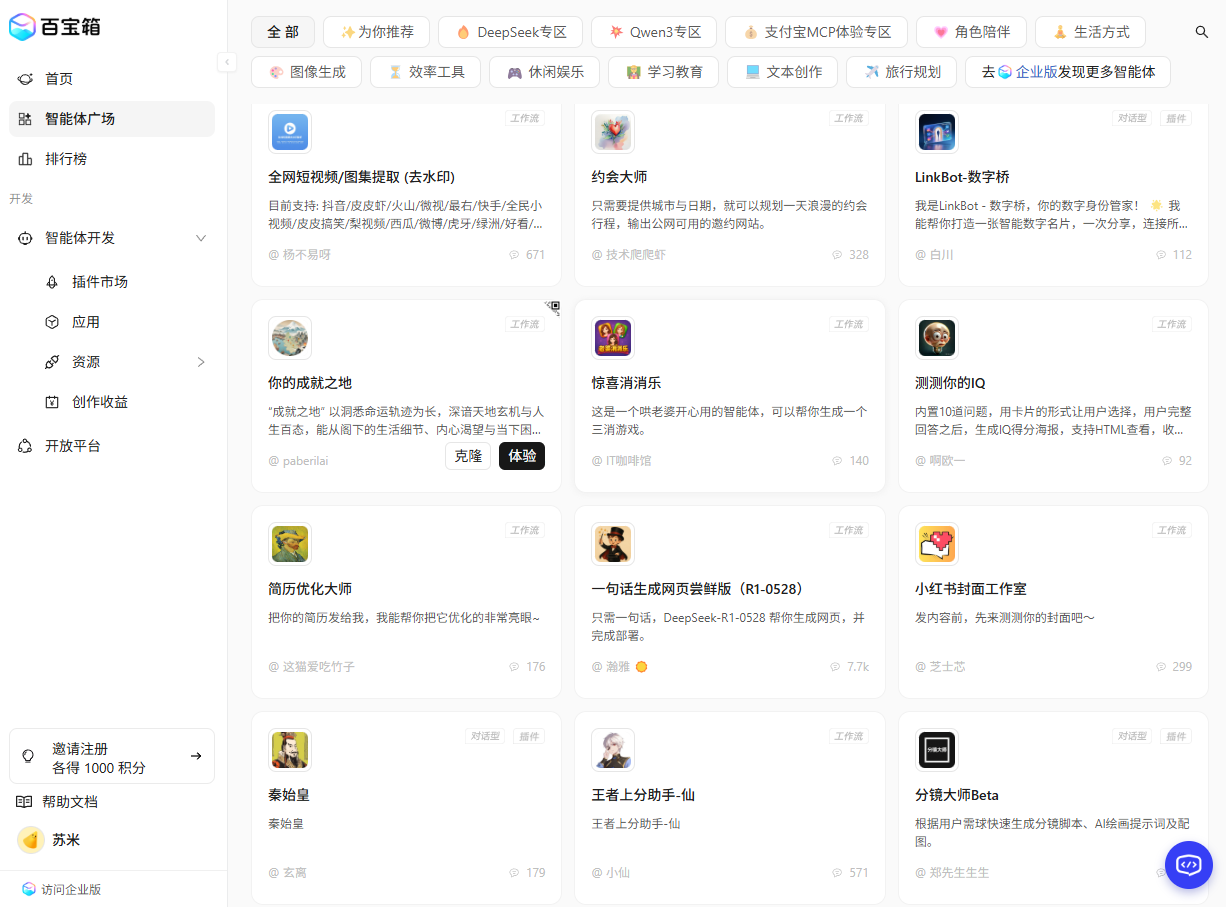This screenshot has width=1226, height=907.
Task: Click the 小红书封面工作室 avatar icon
Action: 936,544
